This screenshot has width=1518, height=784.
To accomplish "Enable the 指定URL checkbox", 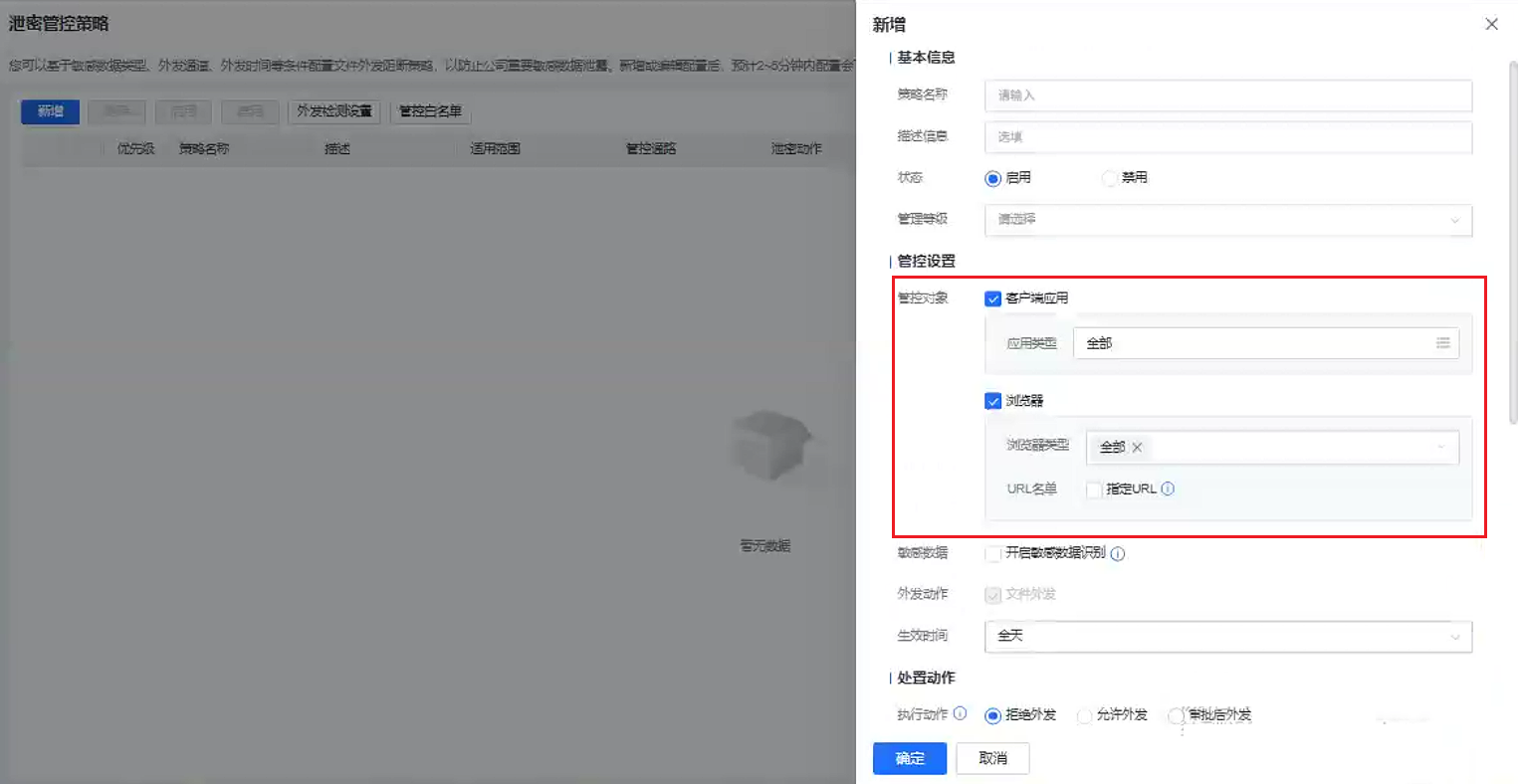I will (x=1094, y=490).
